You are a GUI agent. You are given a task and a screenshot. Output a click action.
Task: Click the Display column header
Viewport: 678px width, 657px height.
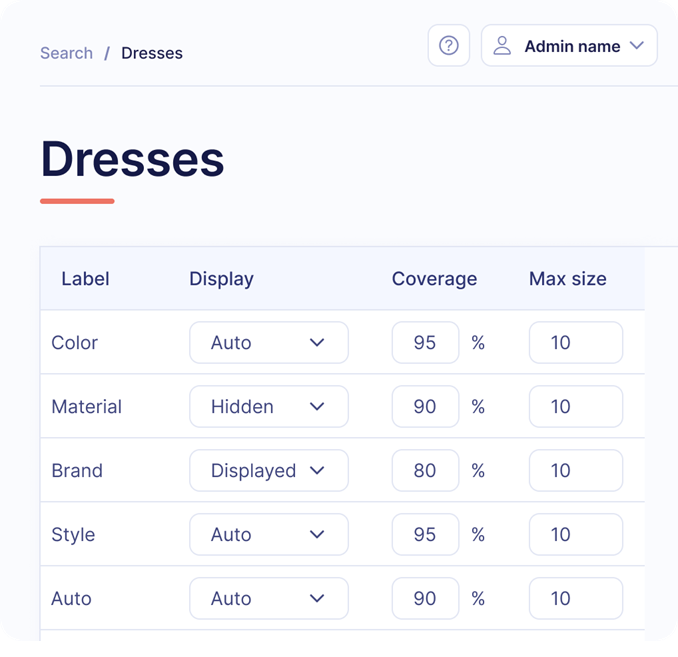(221, 279)
